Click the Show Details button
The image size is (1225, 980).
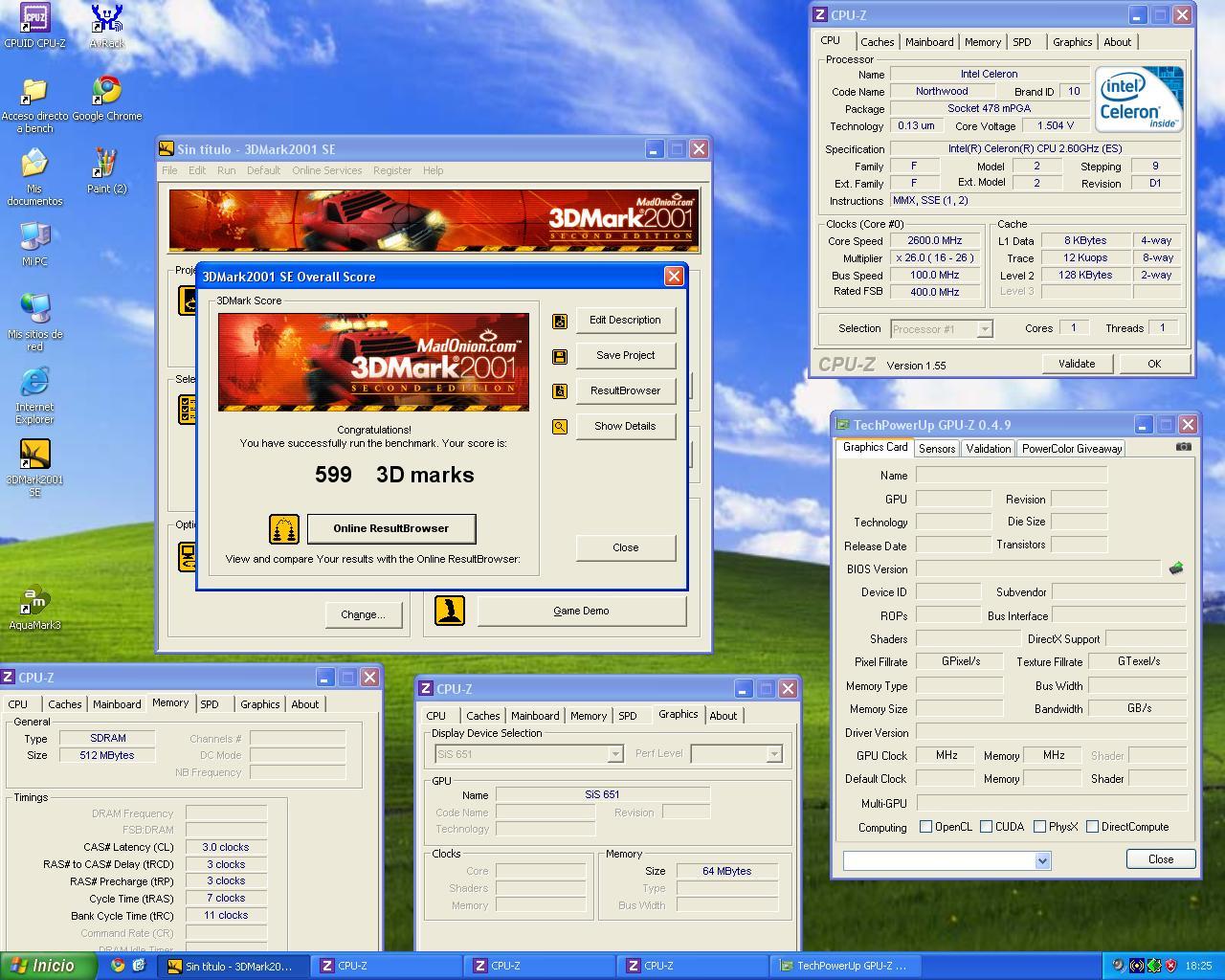pos(625,426)
